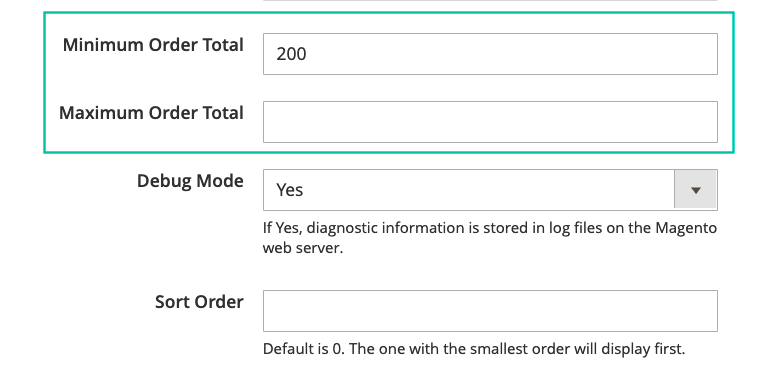Click the Minimum Order Total label
The width and height of the screenshot is (767, 376).
click(x=153, y=45)
